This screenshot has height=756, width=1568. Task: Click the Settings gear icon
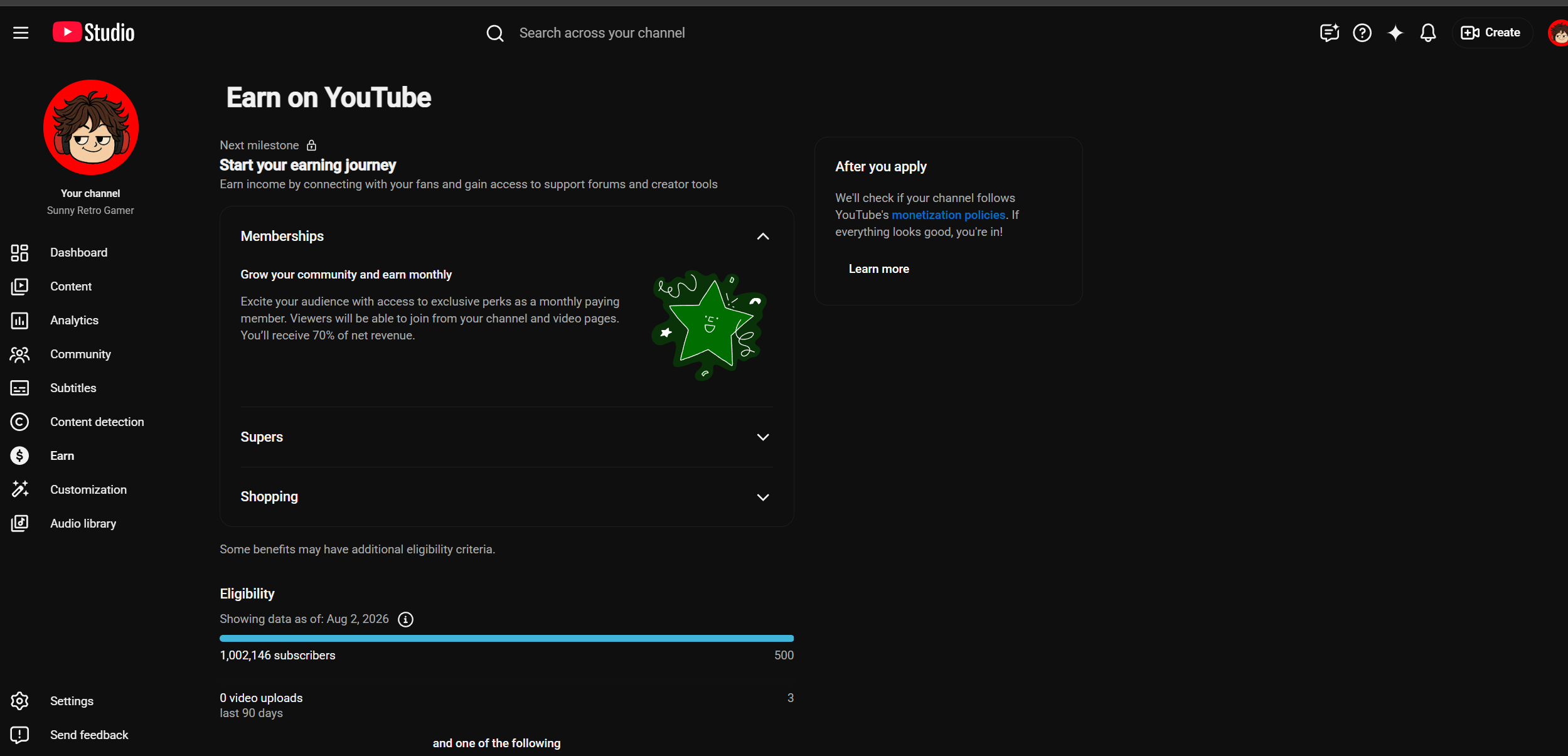tap(19, 701)
